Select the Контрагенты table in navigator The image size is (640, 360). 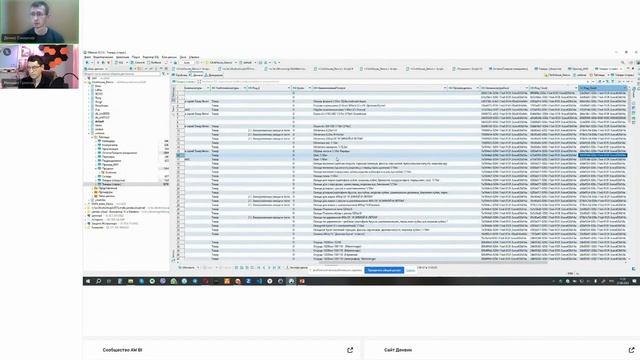point(110,145)
